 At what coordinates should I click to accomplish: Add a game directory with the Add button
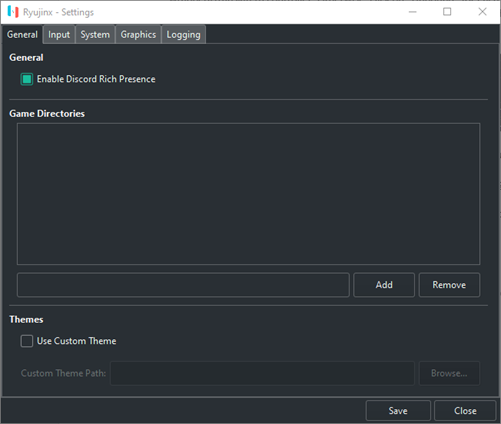pos(384,285)
